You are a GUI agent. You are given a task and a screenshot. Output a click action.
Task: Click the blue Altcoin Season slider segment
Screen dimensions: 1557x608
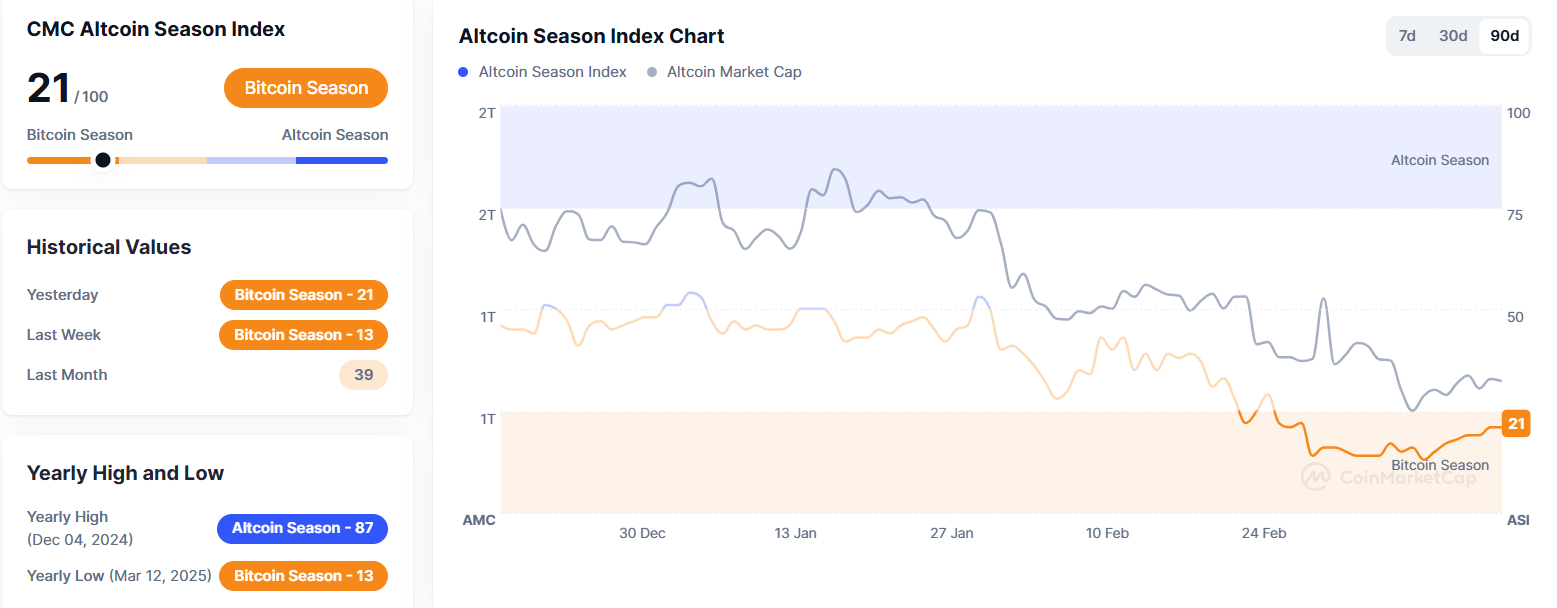(341, 160)
